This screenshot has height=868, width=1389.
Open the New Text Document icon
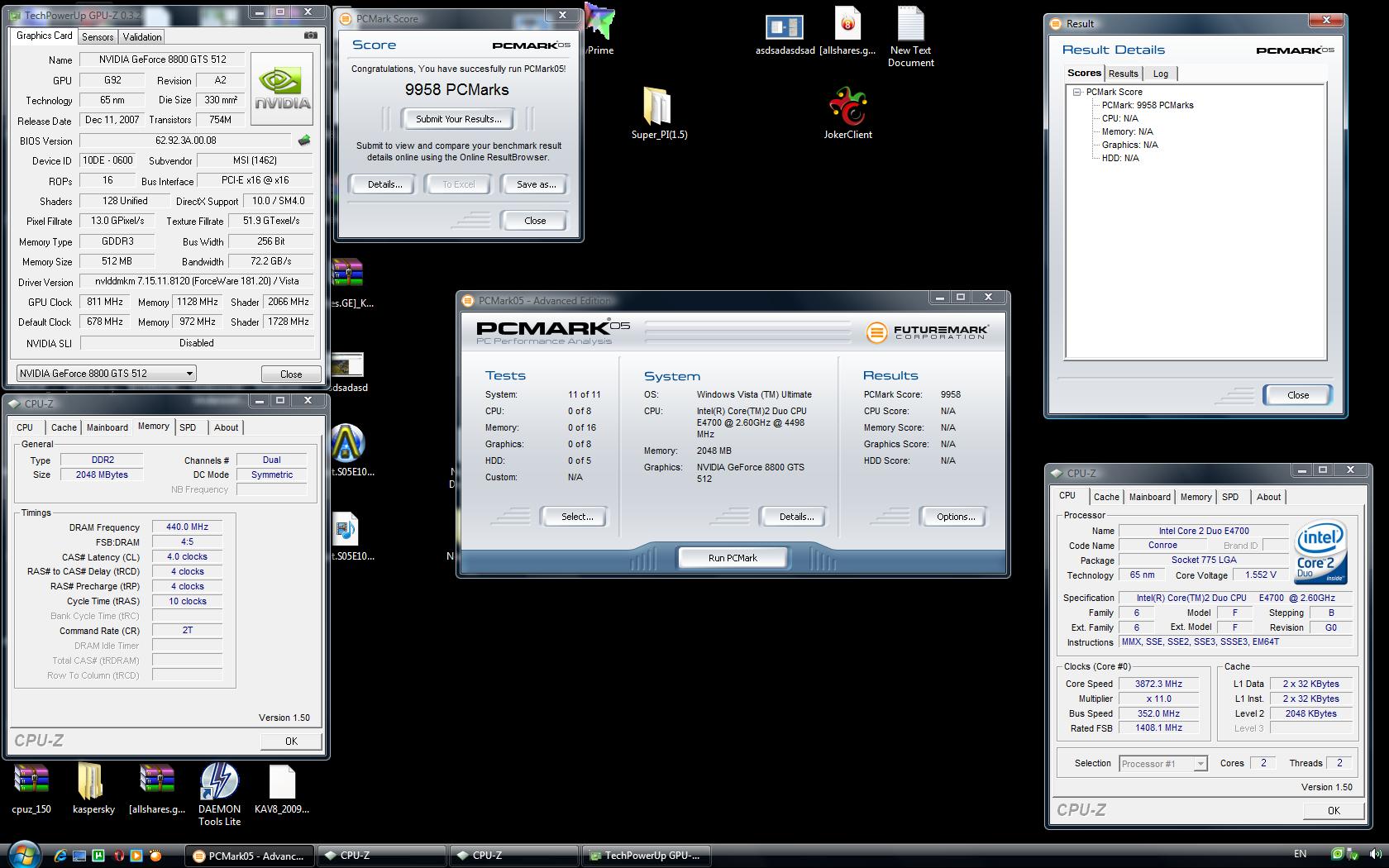911,37
